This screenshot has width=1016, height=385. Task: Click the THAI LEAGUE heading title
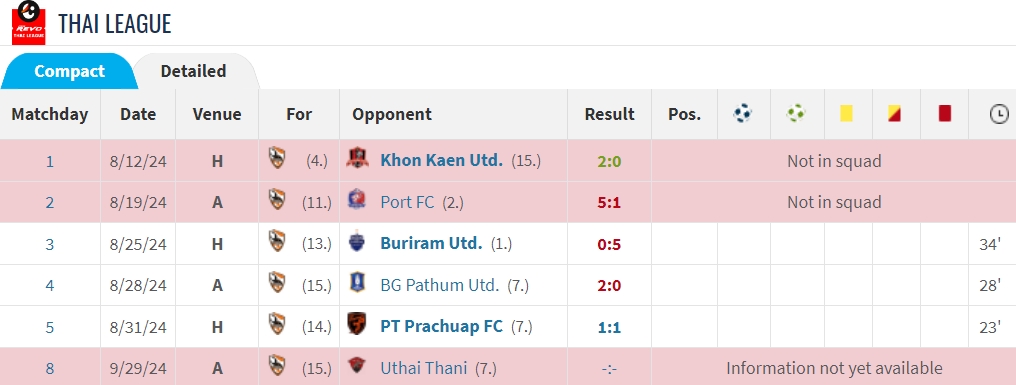(x=115, y=24)
